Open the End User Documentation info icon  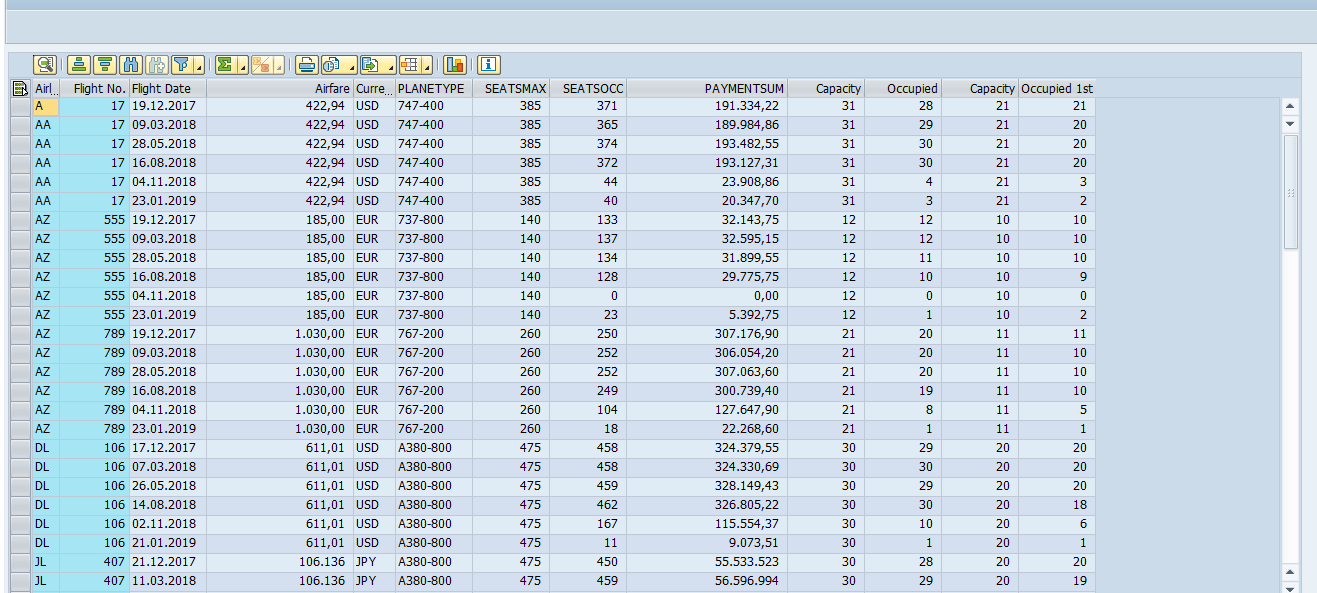pos(489,65)
